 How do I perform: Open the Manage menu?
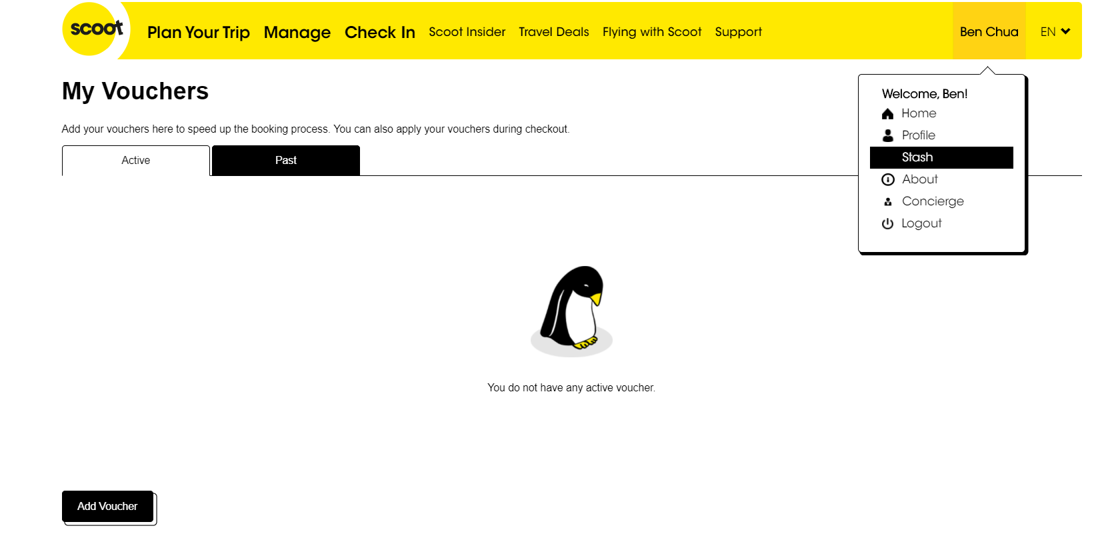297,33
